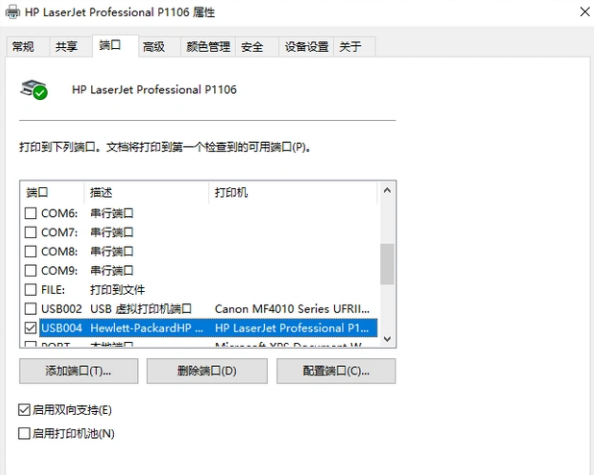This screenshot has height=475, width=594.
Task: Close the printer properties dialog
Action: (x=585, y=12)
